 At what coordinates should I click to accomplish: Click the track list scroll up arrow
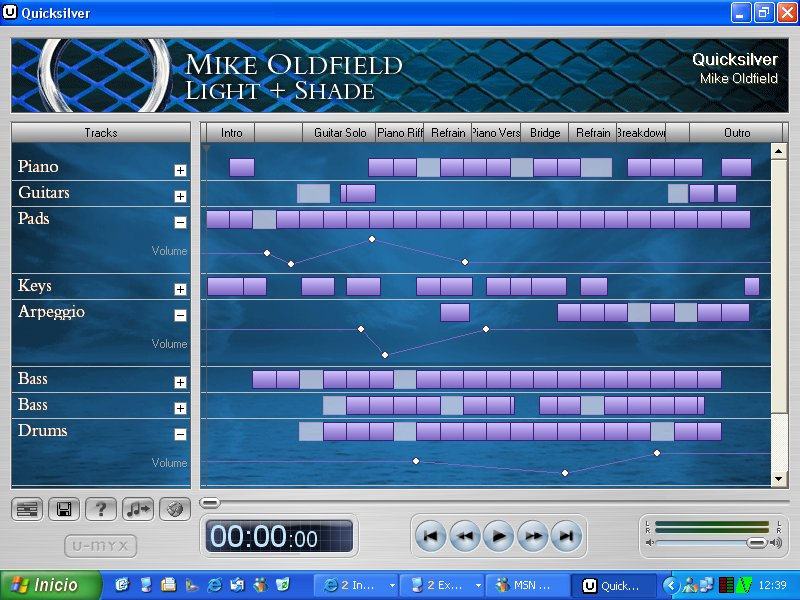coord(779,151)
